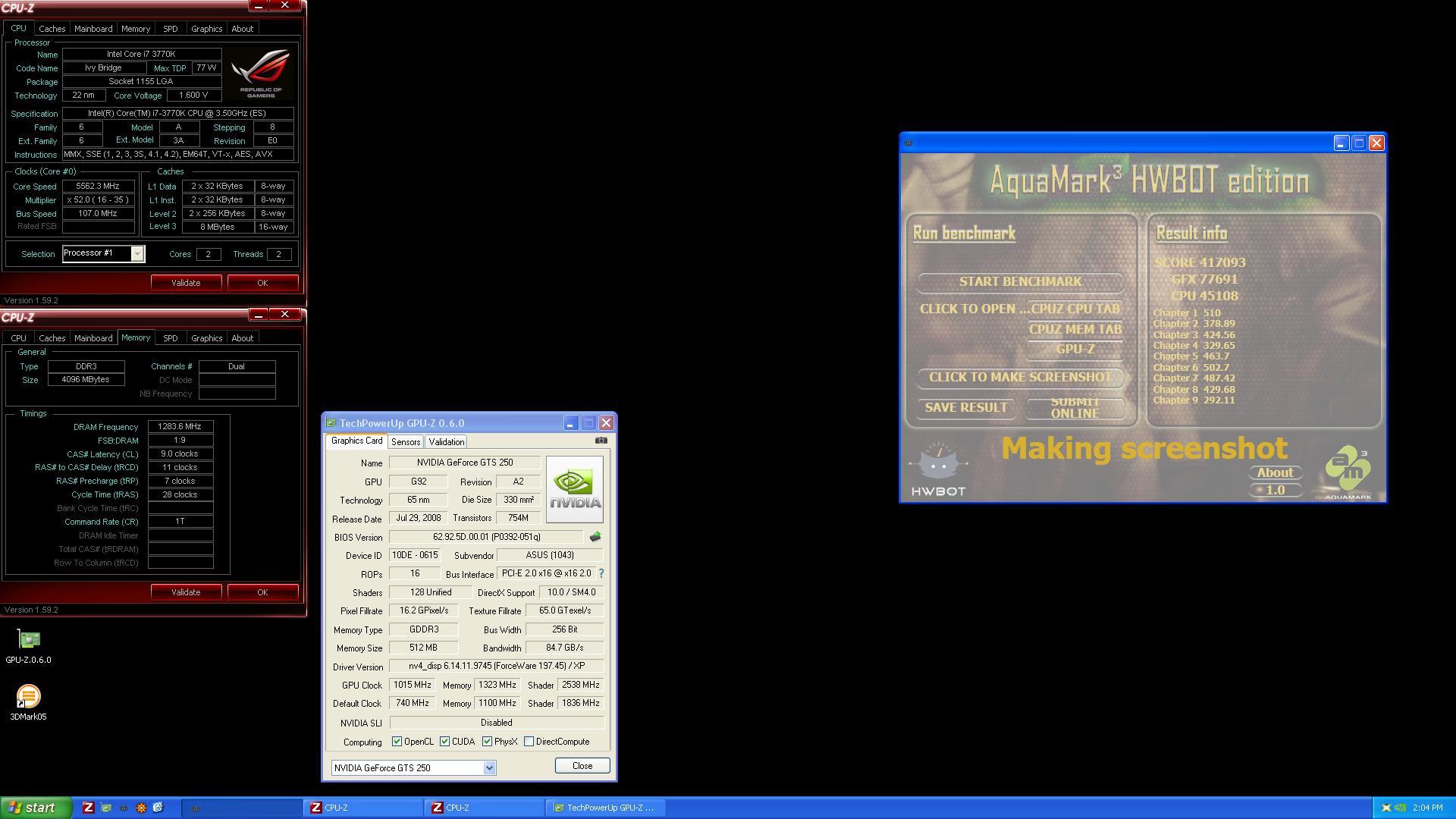This screenshot has width=1456, height=819.
Task: Switch to Sensors tab in GPU-Z
Action: coord(406,442)
